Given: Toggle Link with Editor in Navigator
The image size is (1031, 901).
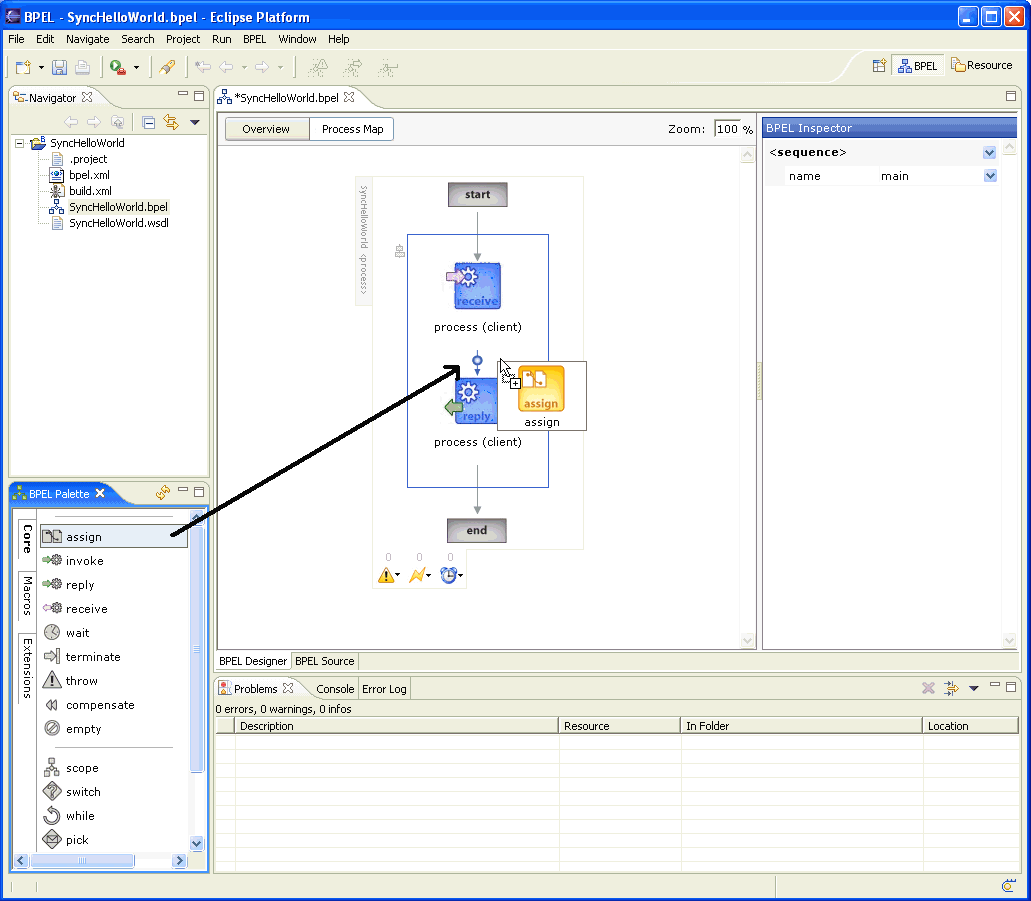Looking at the screenshot, I should pos(171,122).
